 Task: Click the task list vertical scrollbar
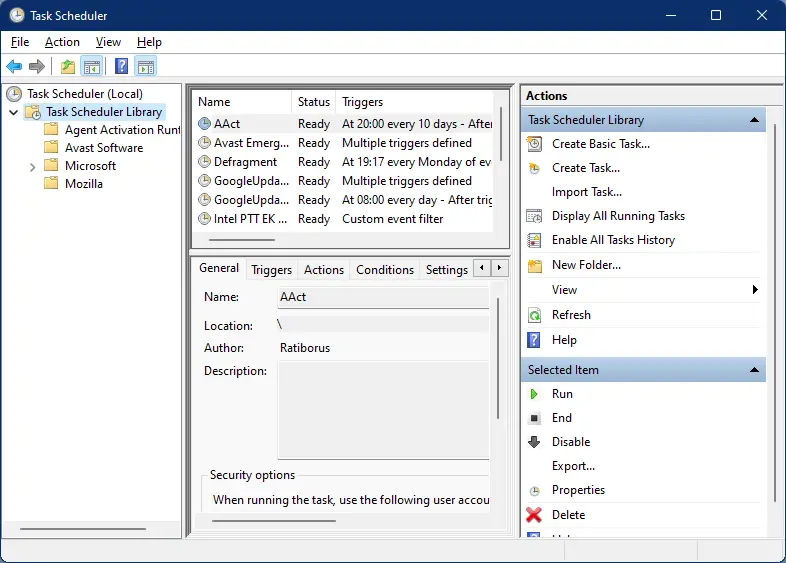(501, 134)
